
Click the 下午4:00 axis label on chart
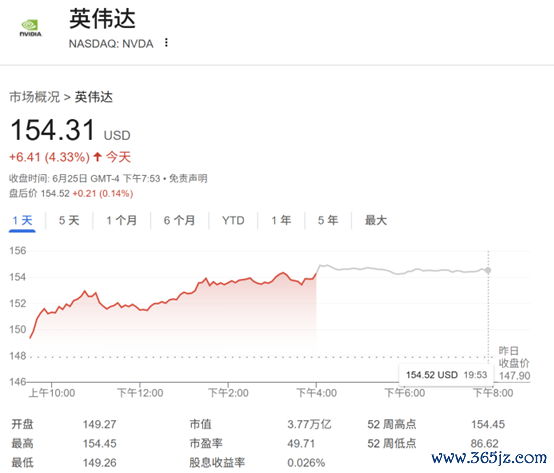click(x=316, y=393)
